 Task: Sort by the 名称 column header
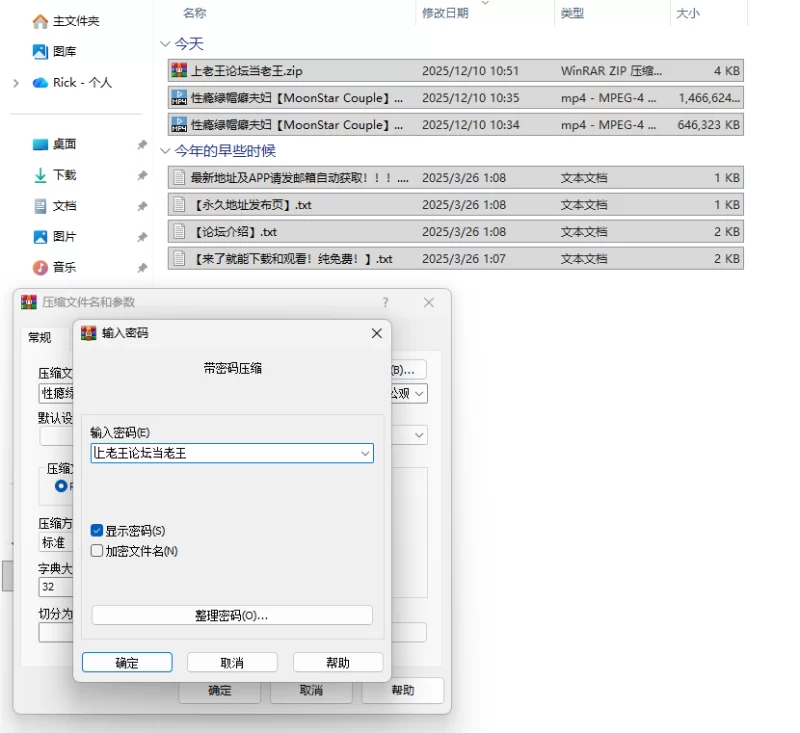tap(195, 13)
